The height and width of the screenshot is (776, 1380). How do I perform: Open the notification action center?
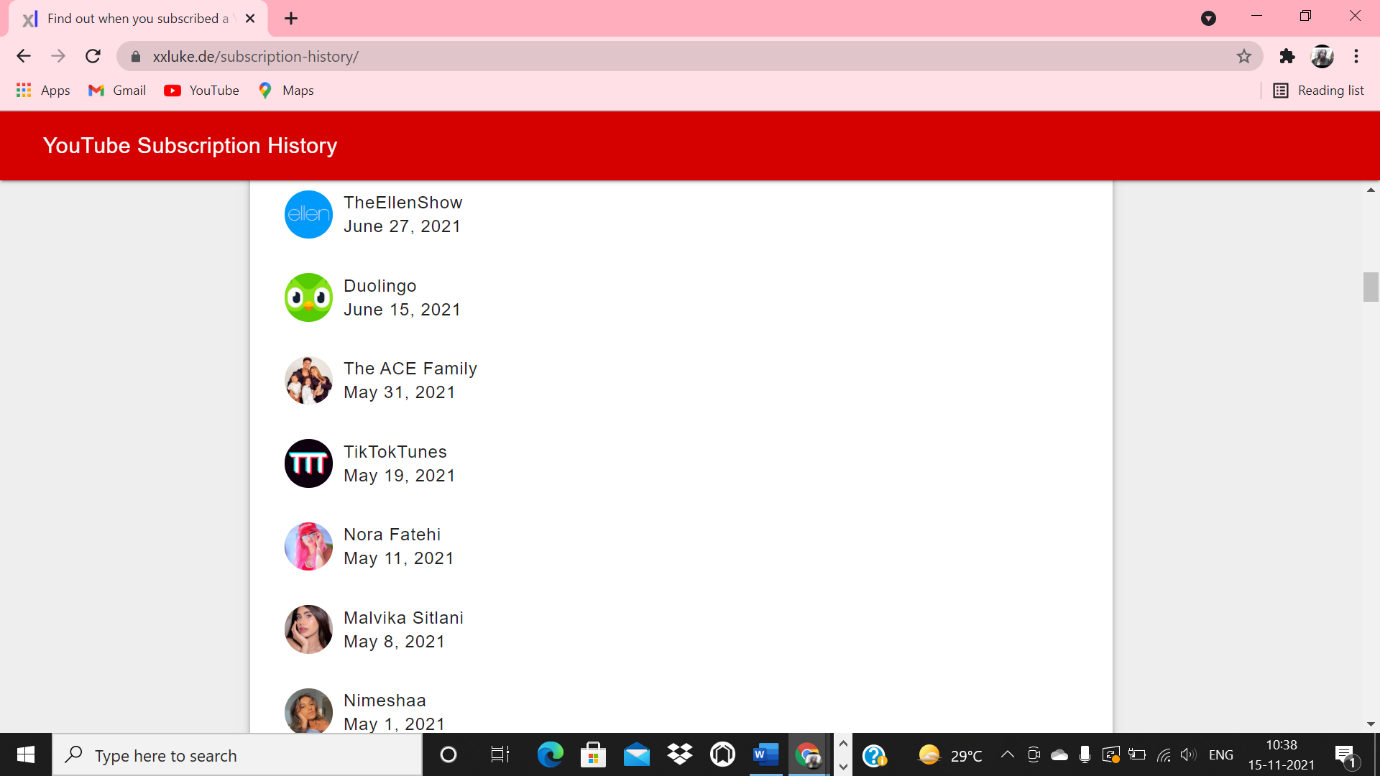(1345, 755)
